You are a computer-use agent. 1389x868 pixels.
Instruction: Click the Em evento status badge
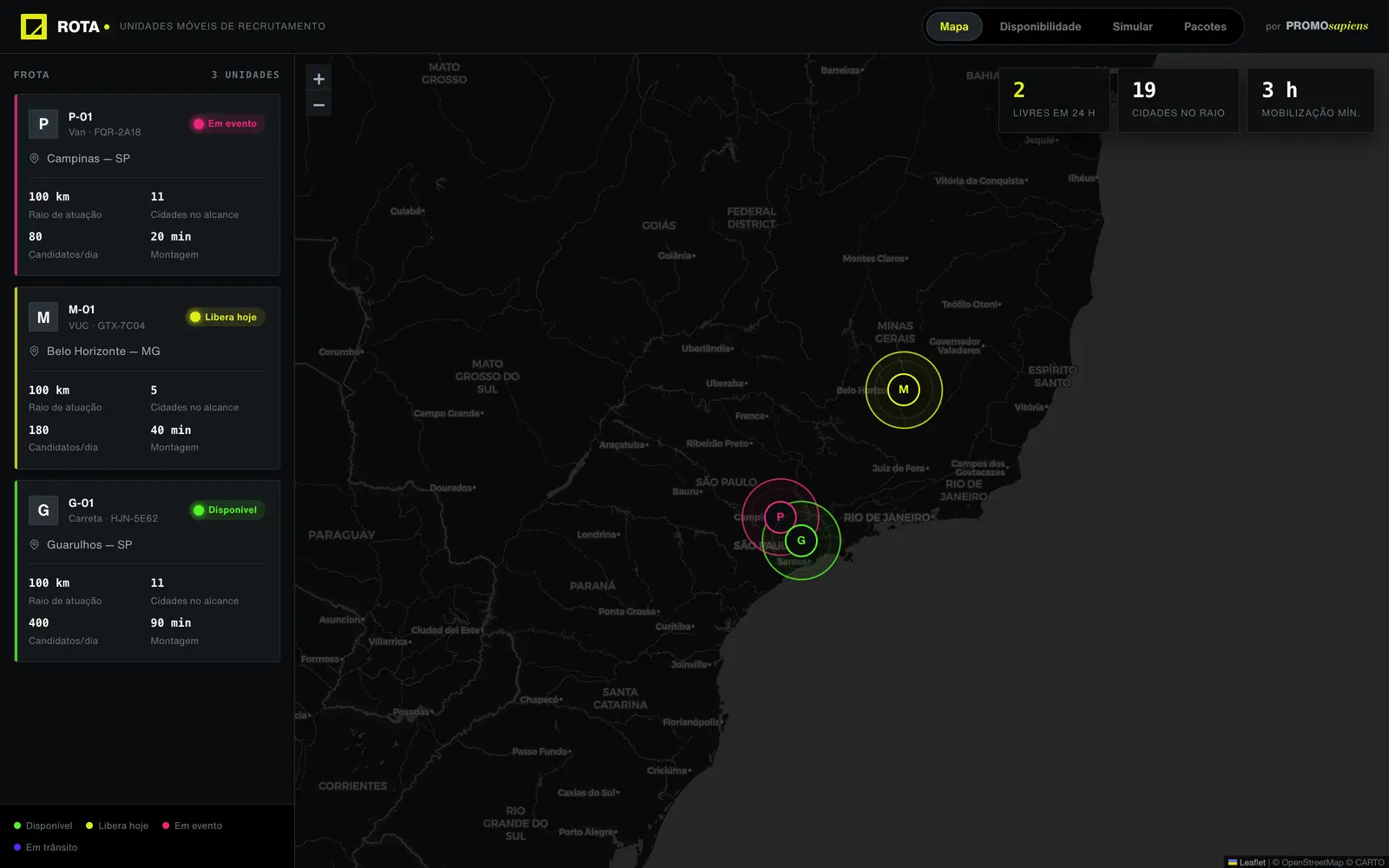[226, 124]
